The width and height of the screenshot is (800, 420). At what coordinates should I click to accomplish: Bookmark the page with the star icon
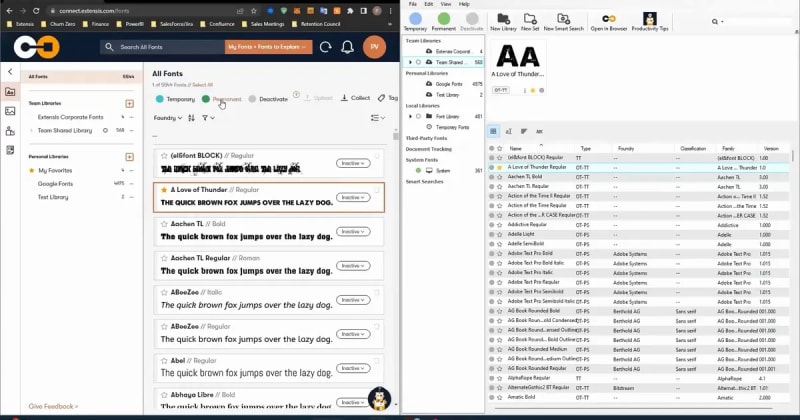pyautogui.click(x=254, y=10)
